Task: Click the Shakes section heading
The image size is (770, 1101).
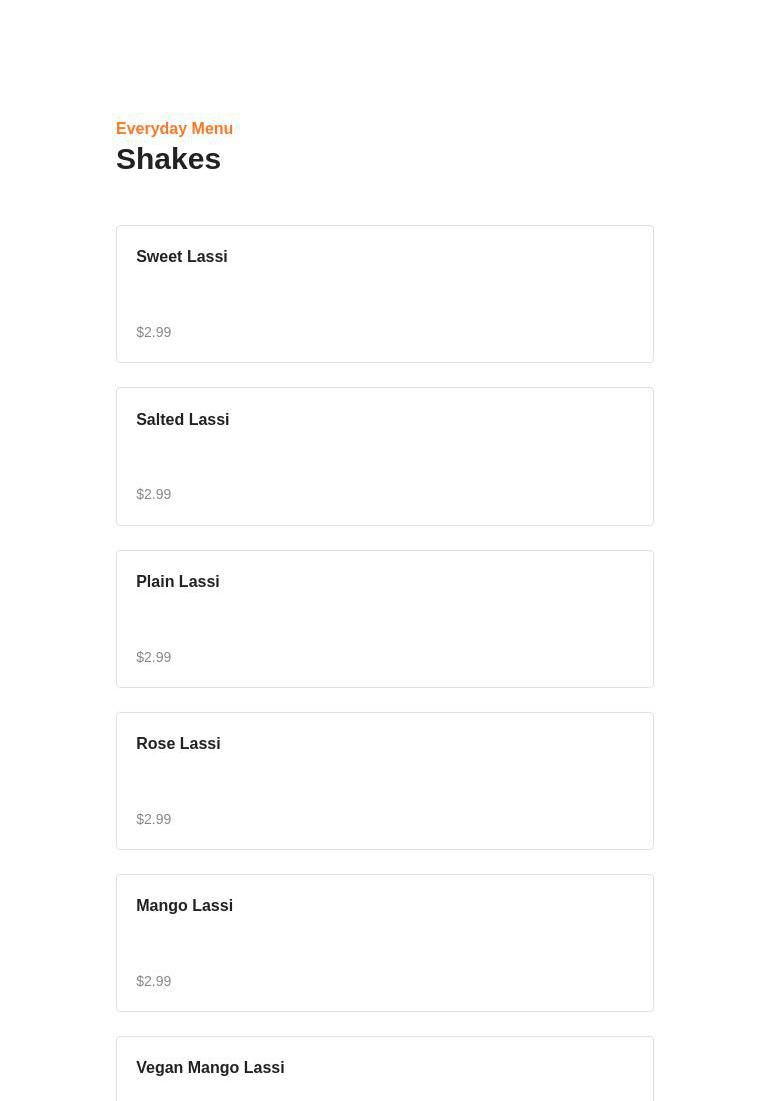Action: point(168,159)
